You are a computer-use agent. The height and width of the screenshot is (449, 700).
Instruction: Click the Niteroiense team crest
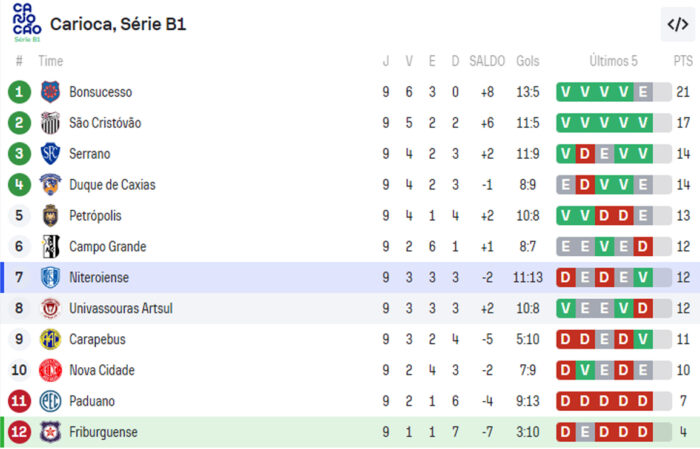[50, 277]
